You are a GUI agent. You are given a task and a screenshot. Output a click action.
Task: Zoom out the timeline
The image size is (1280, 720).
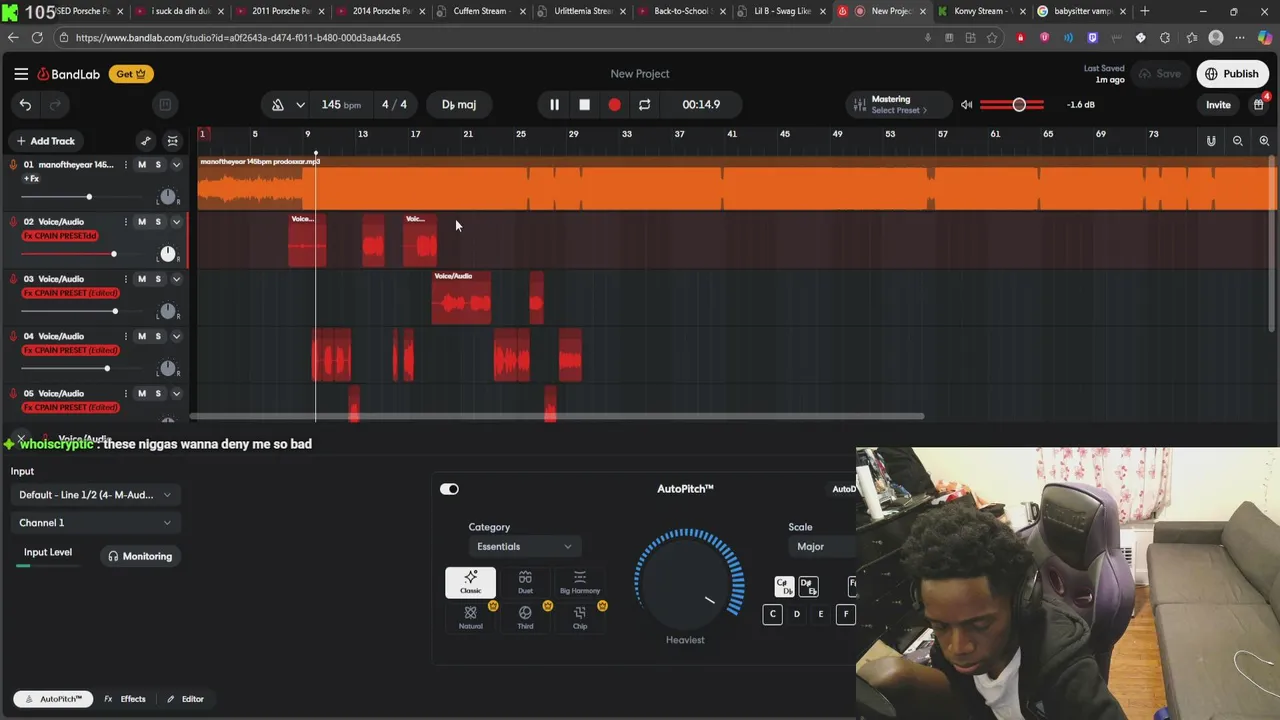pos(1238,141)
